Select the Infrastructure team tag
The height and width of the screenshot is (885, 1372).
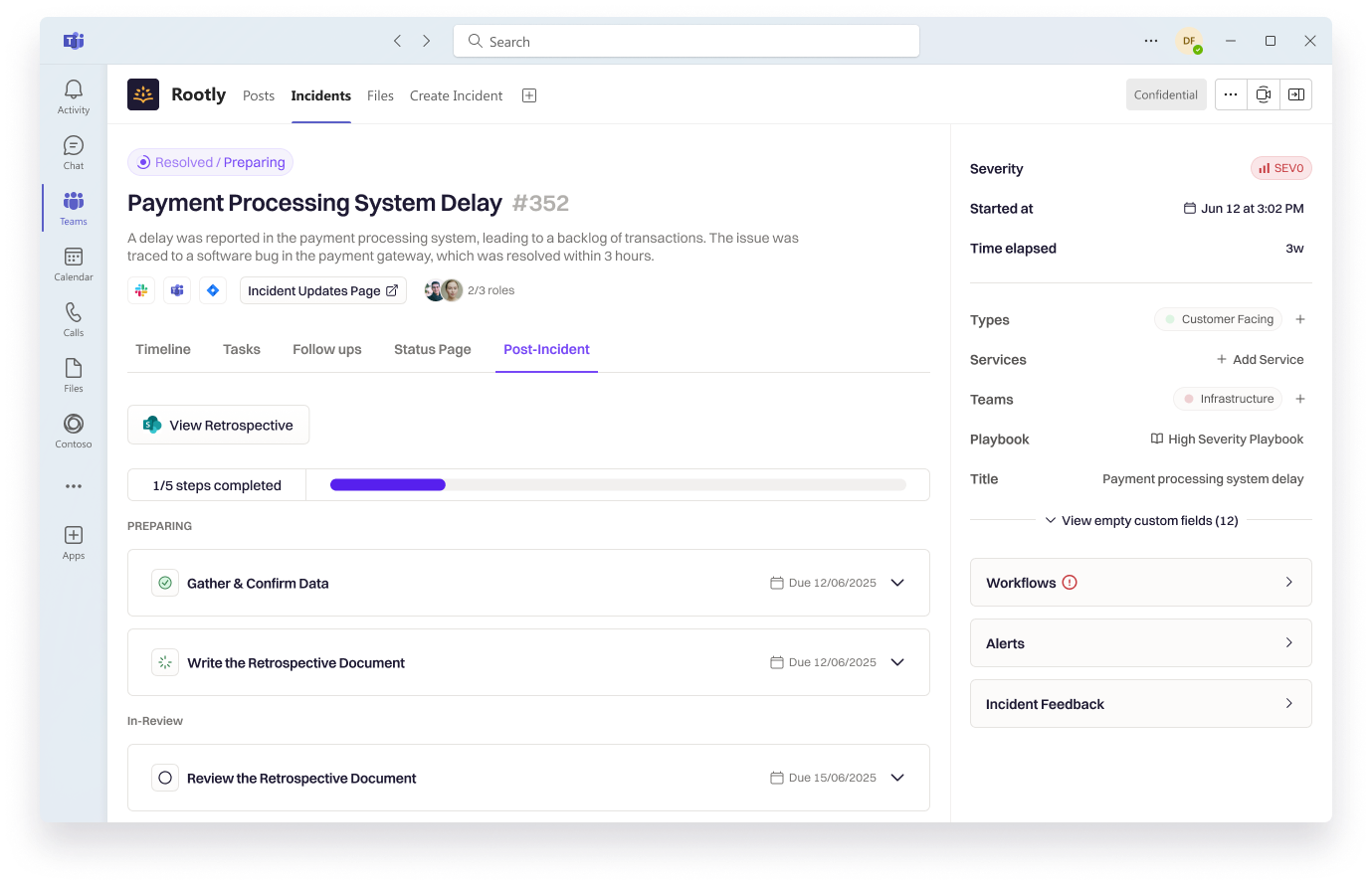click(1228, 399)
